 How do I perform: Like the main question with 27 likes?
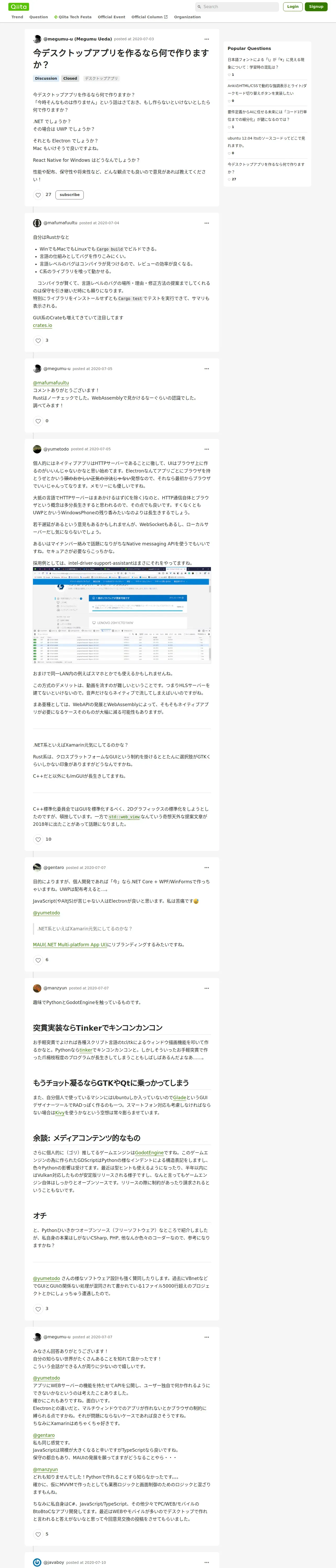(x=38, y=195)
